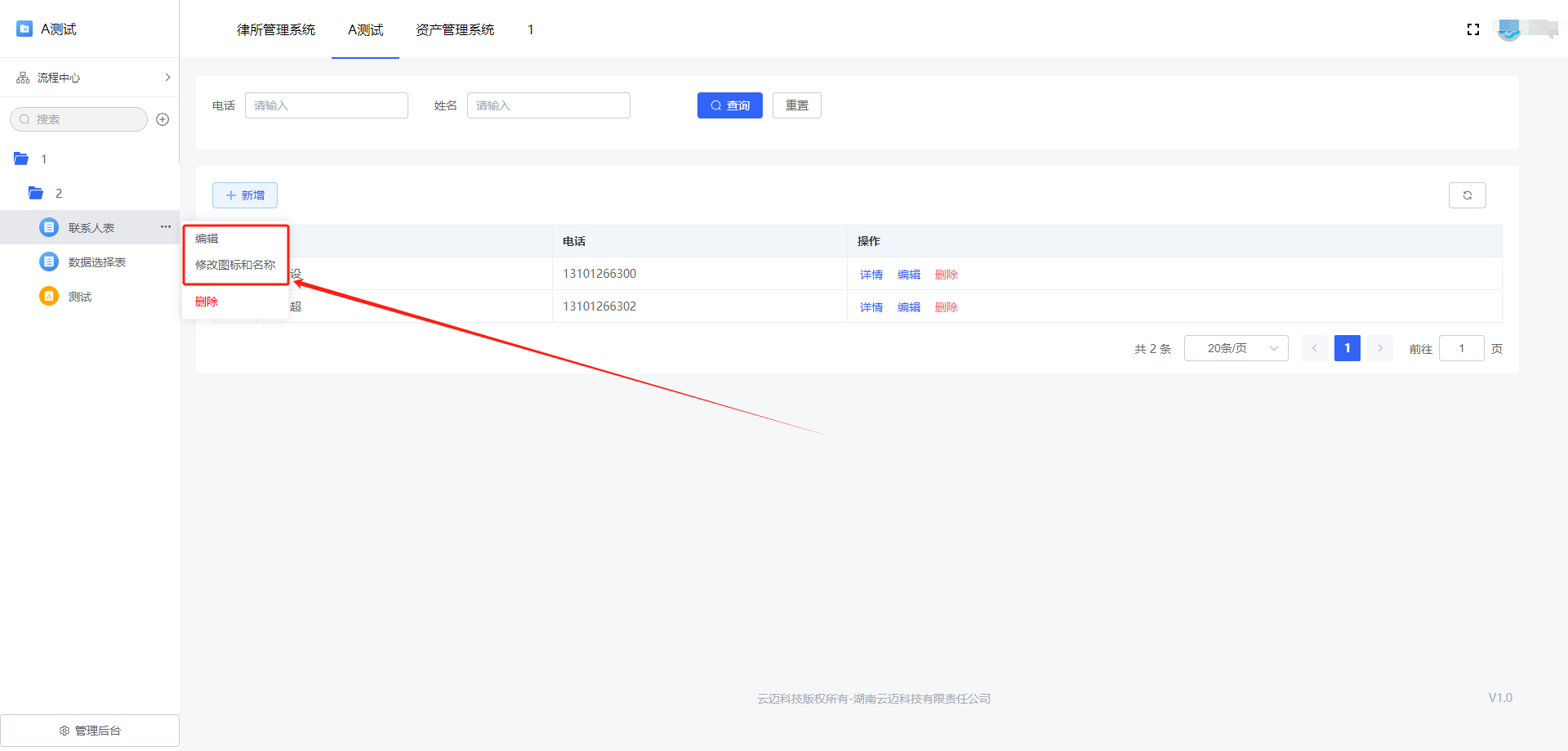Viewport: 1568px width, 751px height.
Task: Switch to the 资产管理系统 tab
Action: [x=455, y=30]
